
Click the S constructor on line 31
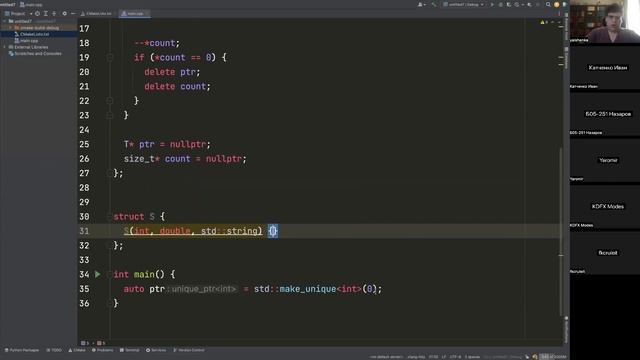[127, 231]
